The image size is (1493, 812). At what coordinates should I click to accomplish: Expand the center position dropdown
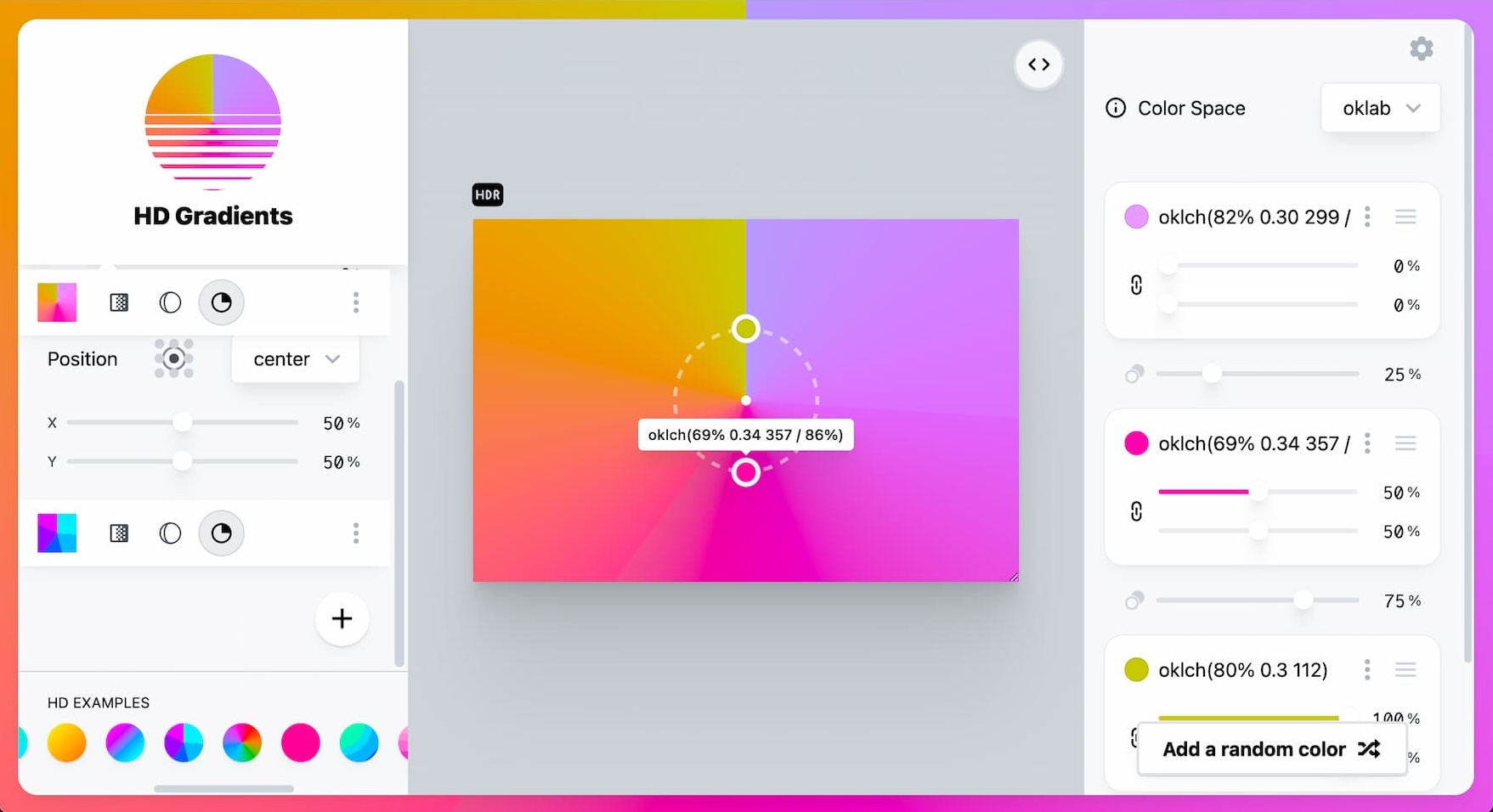click(295, 359)
